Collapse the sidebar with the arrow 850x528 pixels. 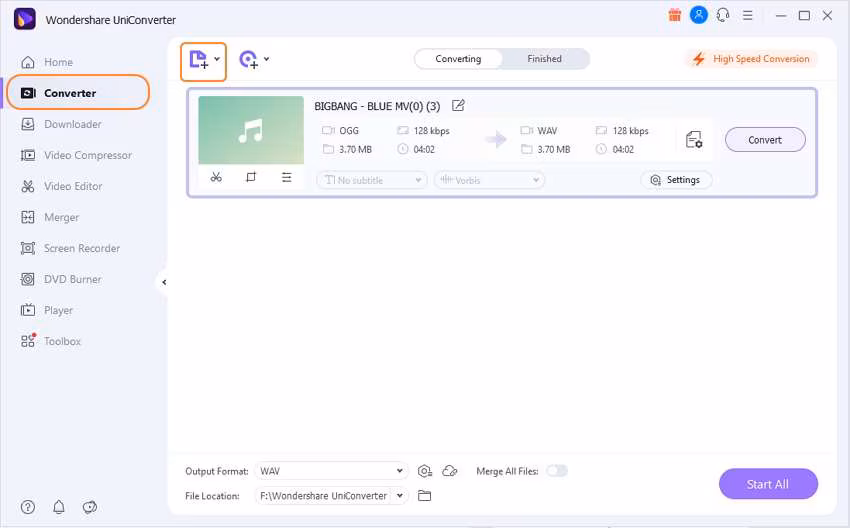(164, 282)
